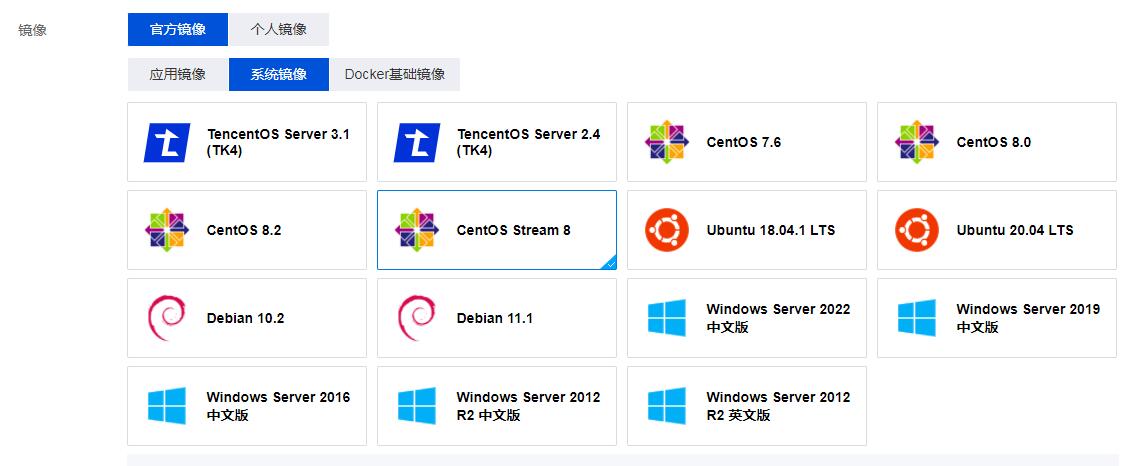Choose the TencentOS Server 2.4 (TK4) label
1123x466 pixels.
(528, 142)
